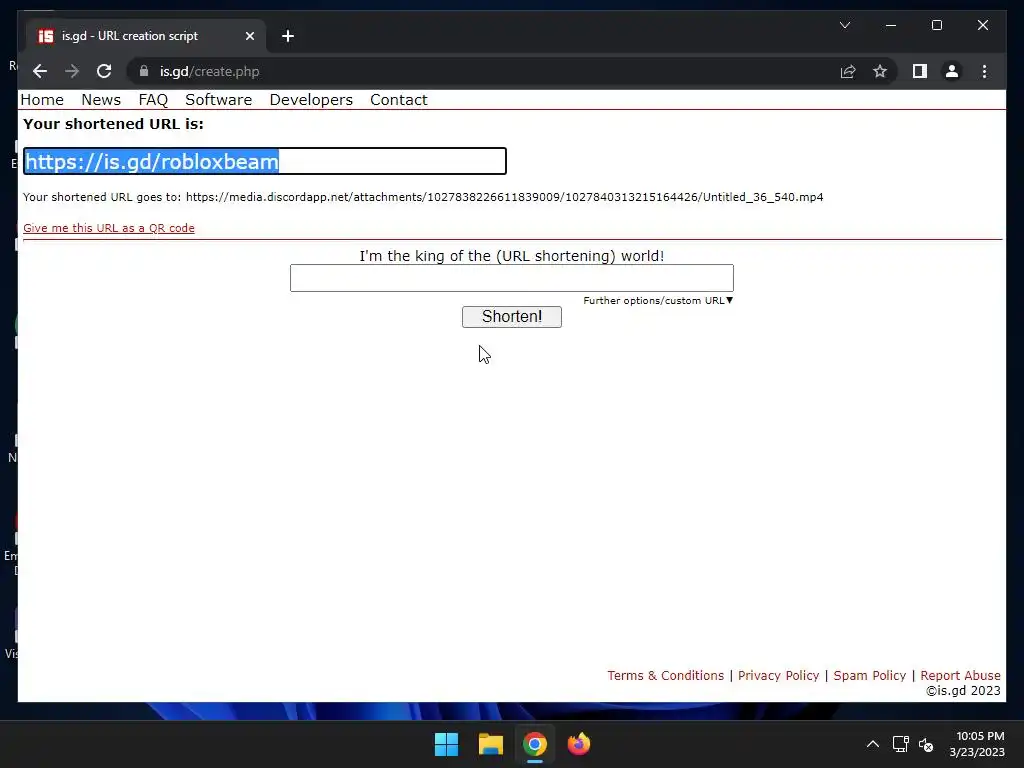The width and height of the screenshot is (1024, 768).
Task: Open the clock showing 10:05 PM
Action: tap(978, 744)
